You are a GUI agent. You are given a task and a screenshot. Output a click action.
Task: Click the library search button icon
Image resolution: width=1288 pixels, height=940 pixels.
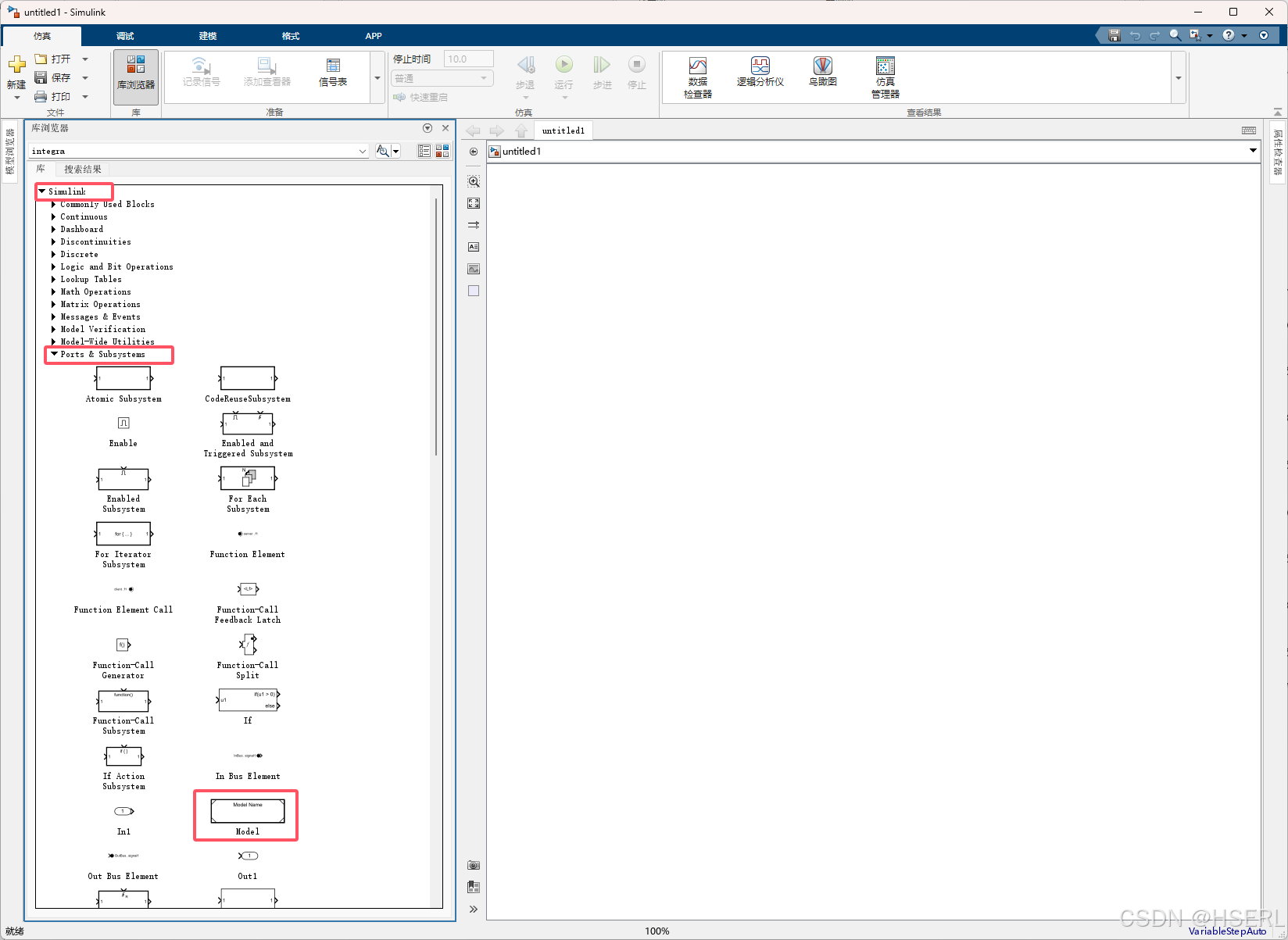[382, 151]
